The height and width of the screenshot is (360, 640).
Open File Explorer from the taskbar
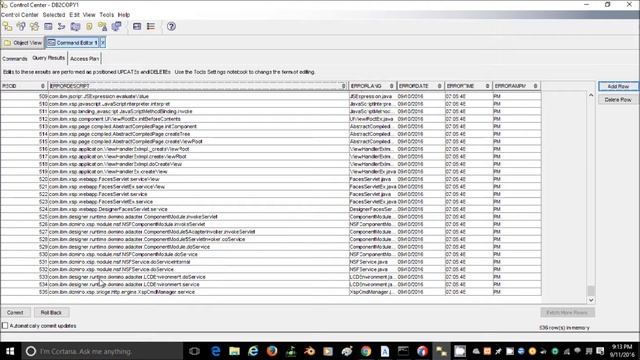[234, 351]
